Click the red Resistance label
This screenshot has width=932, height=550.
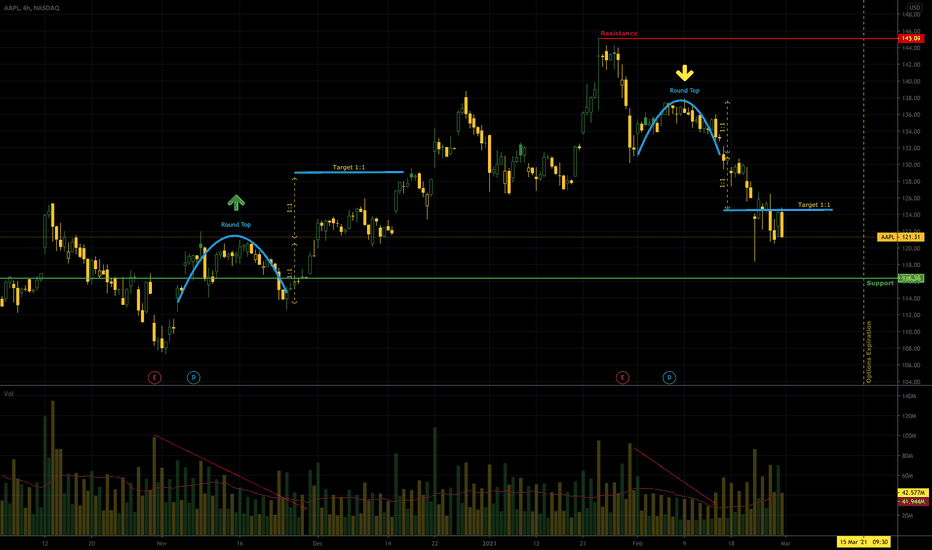[x=619, y=33]
